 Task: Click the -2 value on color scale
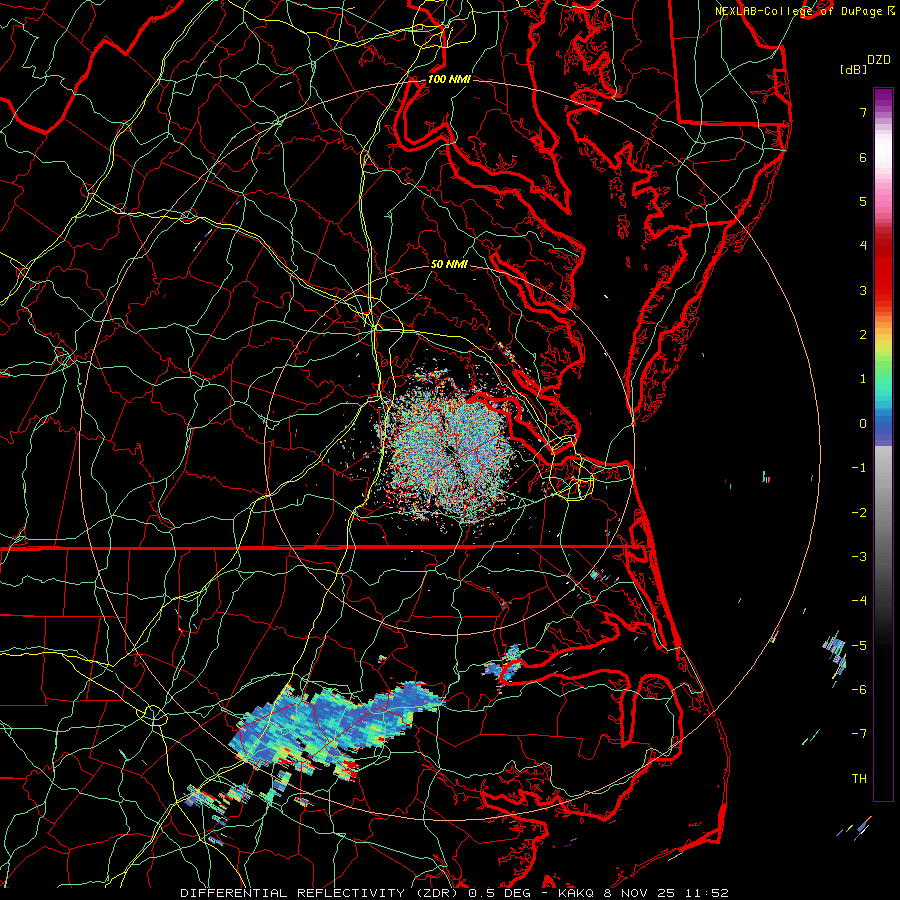click(859, 513)
